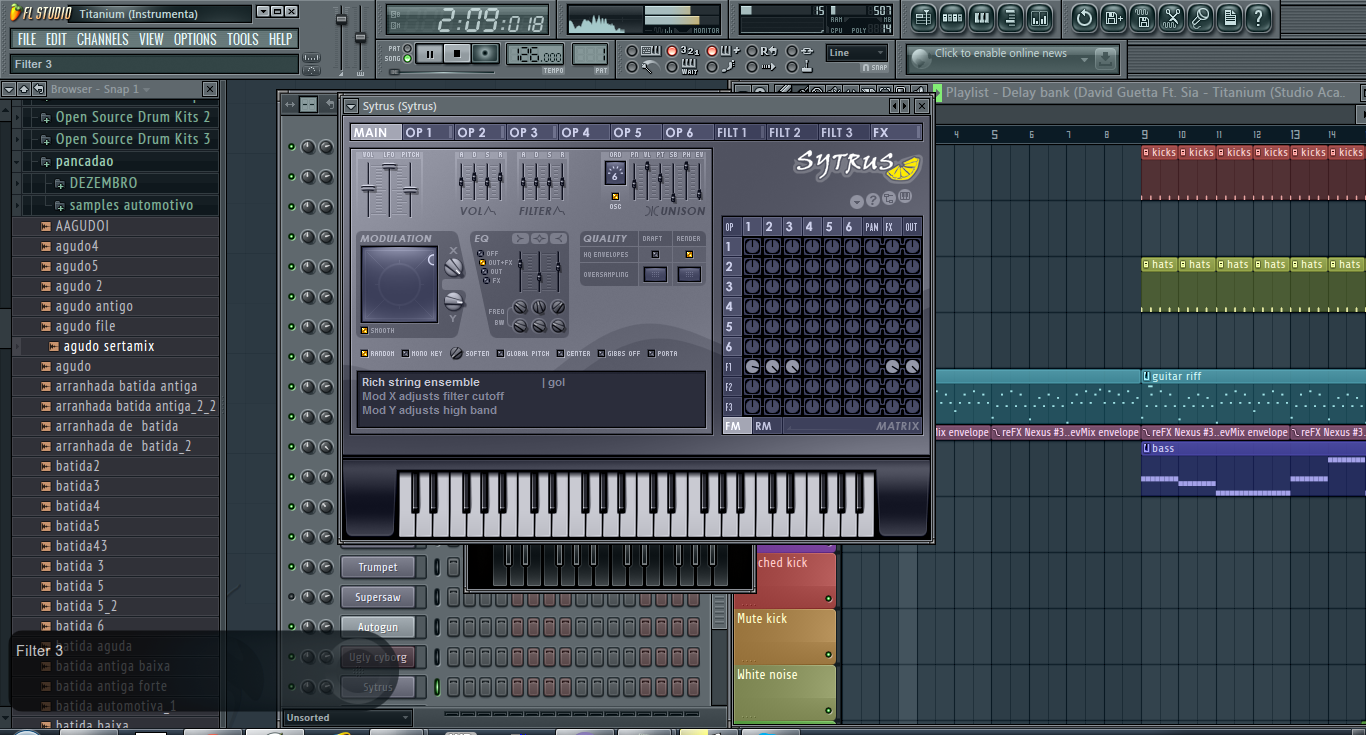Click the Trumpet channel button
Image resolution: width=1366 pixels, height=735 pixels.
pyautogui.click(x=377, y=567)
